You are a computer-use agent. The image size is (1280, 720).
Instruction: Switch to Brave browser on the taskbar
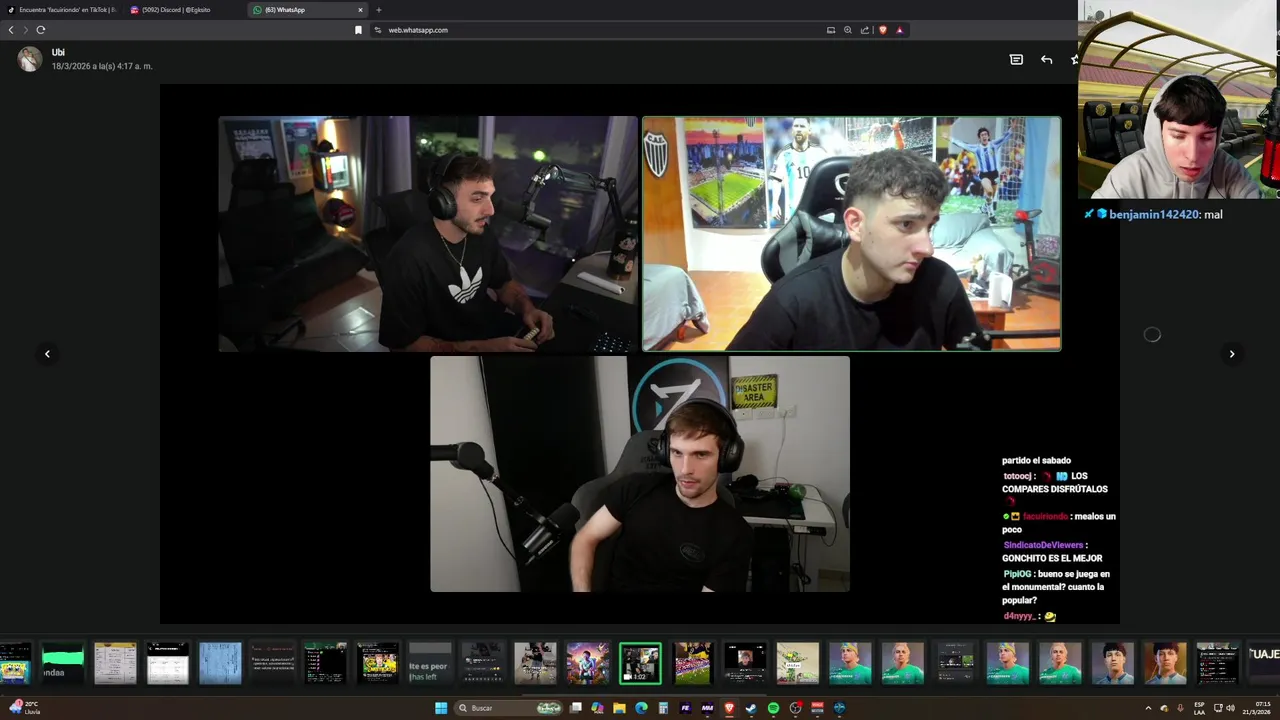pyautogui.click(x=729, y=708)
